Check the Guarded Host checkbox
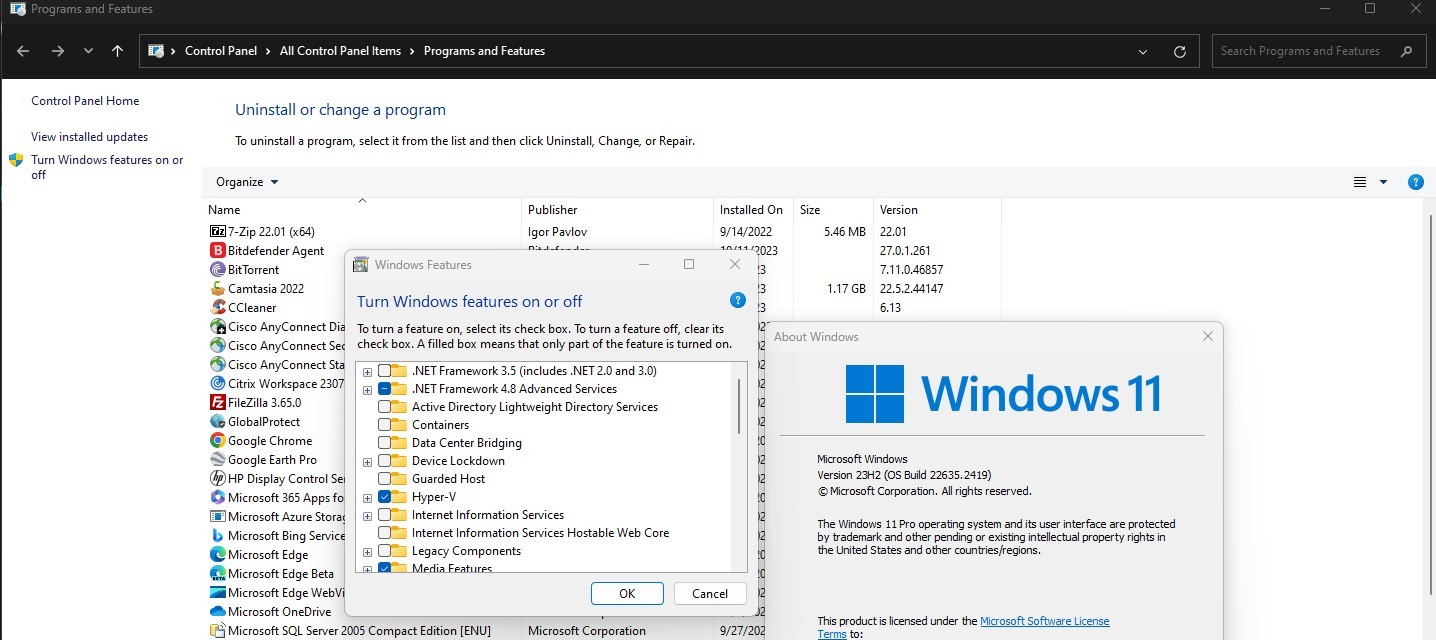 385,479
